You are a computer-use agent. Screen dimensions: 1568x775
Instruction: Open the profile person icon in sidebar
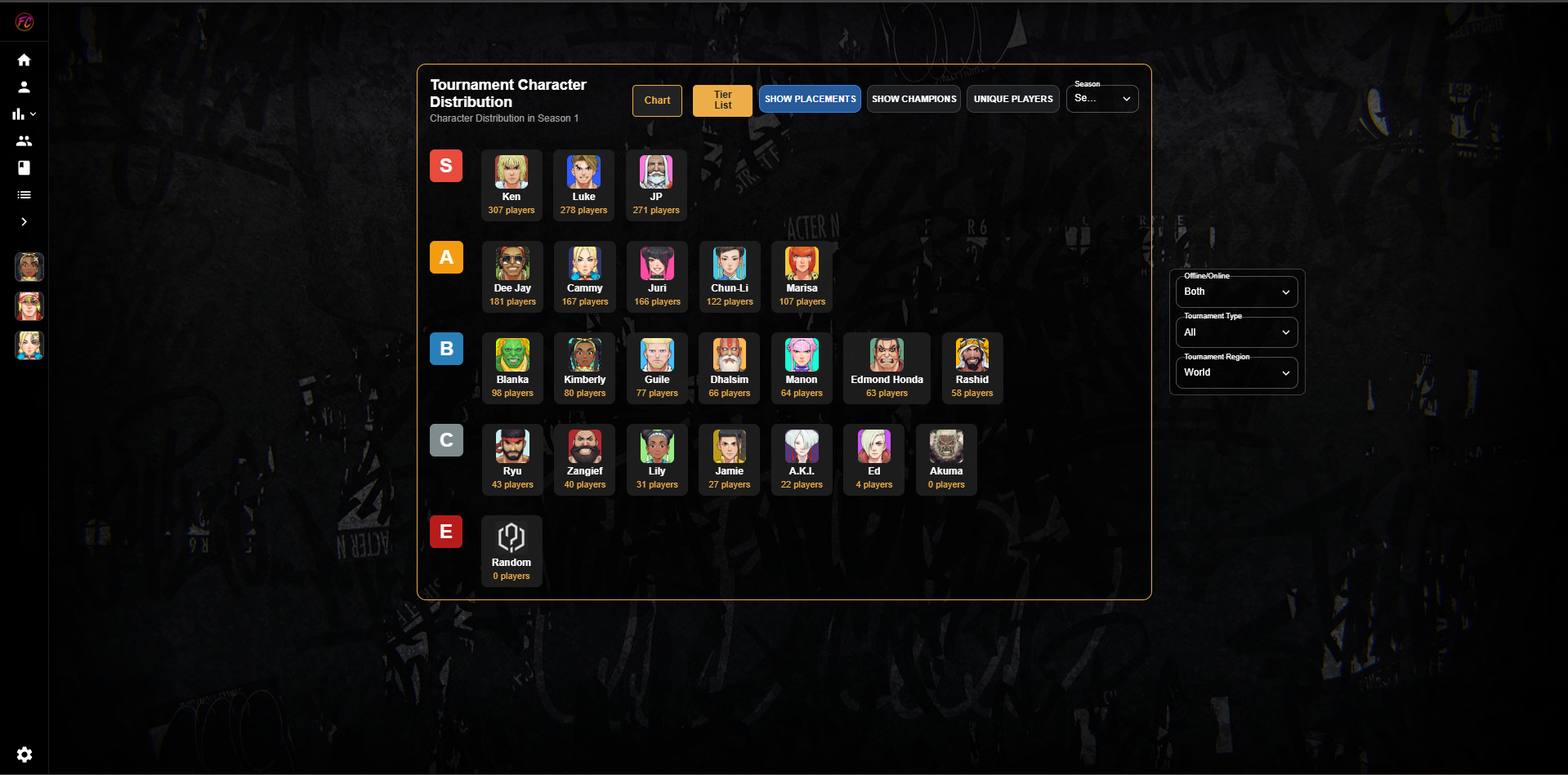pos(24,87)
